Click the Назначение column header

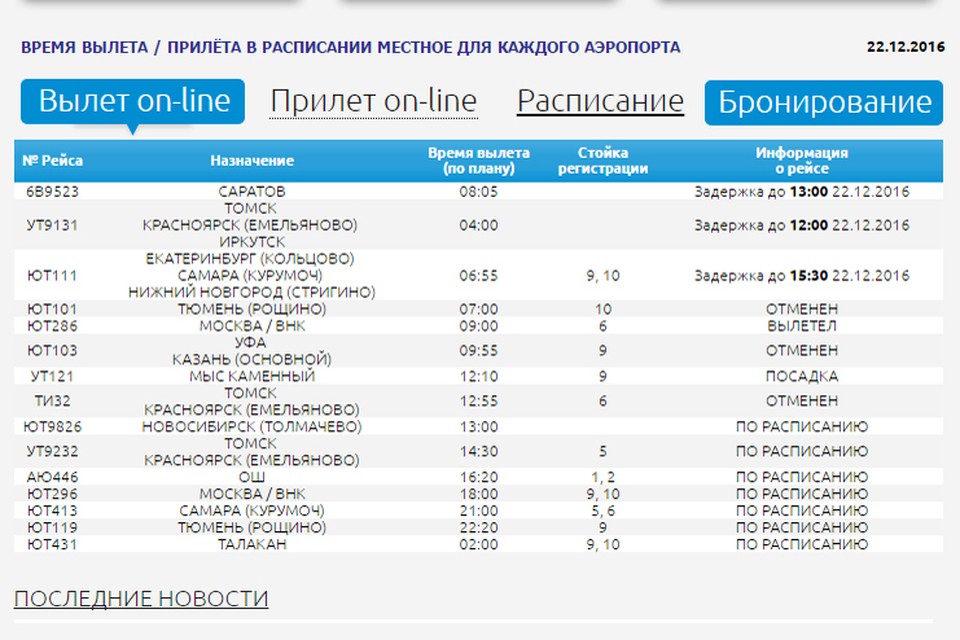coord(252,161)
